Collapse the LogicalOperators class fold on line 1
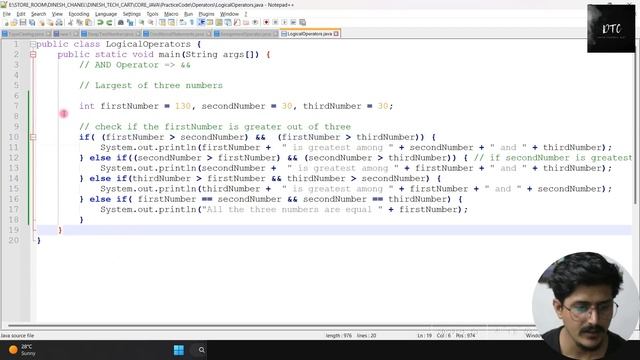This screenshot has height=360, width=640. 33,44
